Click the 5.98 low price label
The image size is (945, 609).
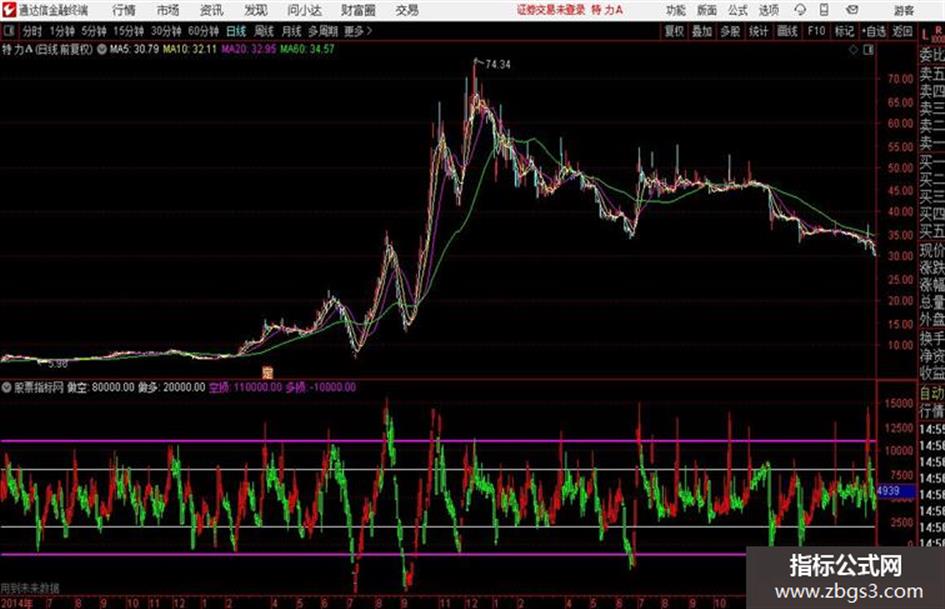58,364
